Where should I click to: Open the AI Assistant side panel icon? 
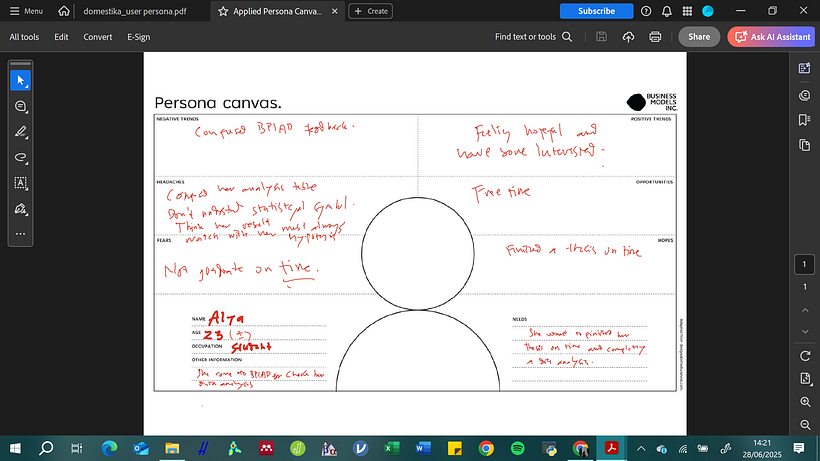804,68
